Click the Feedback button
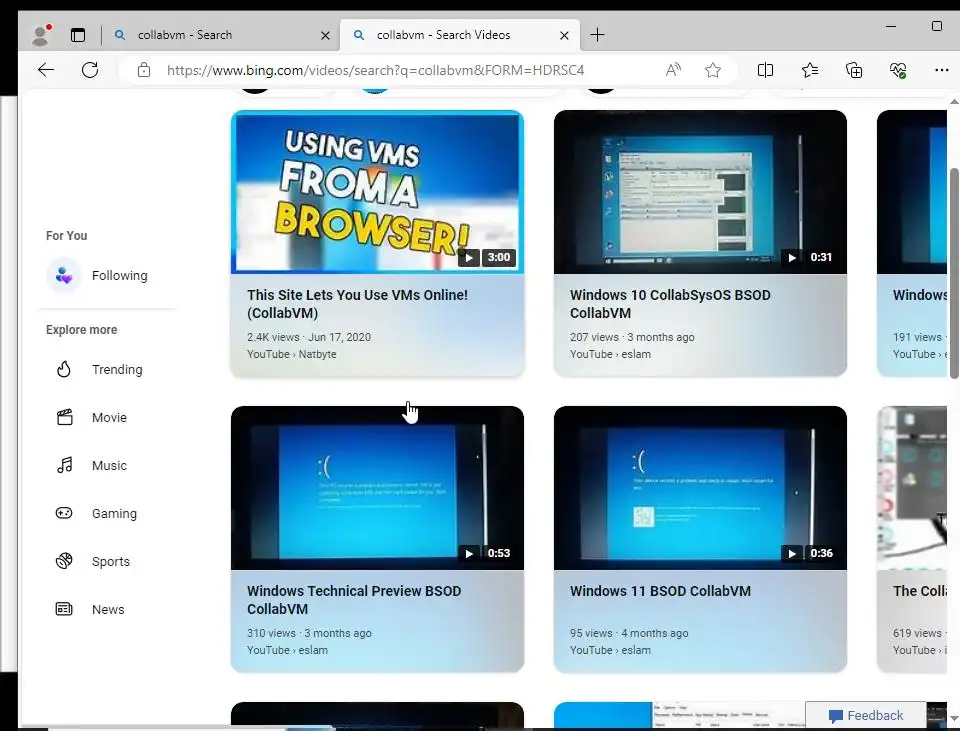 click(866, 715)
